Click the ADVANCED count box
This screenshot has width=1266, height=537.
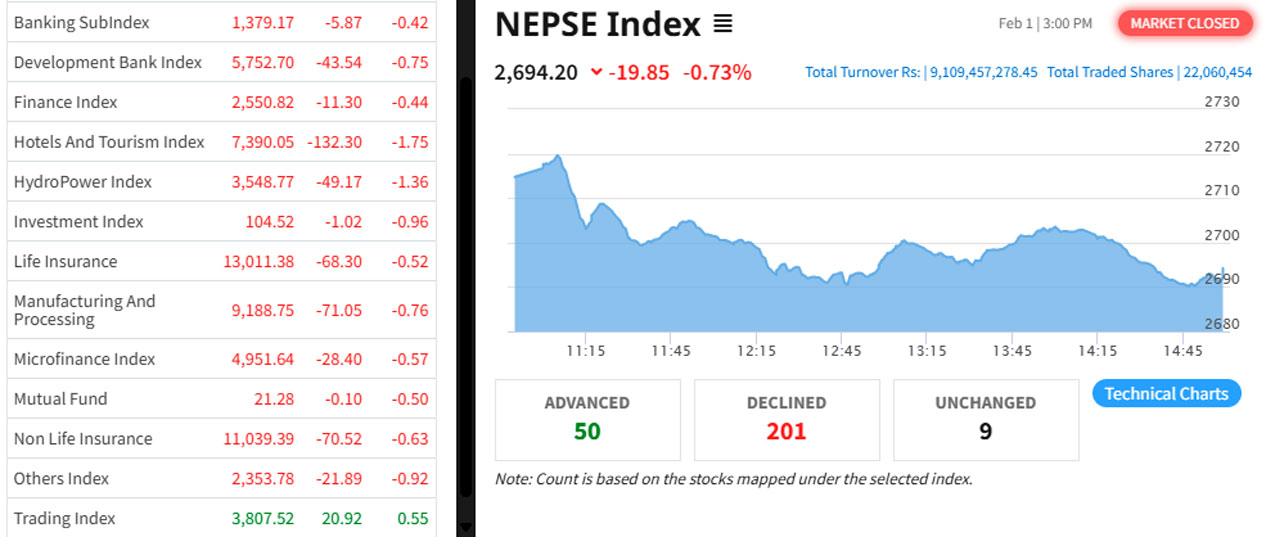[x=587, y=420]
